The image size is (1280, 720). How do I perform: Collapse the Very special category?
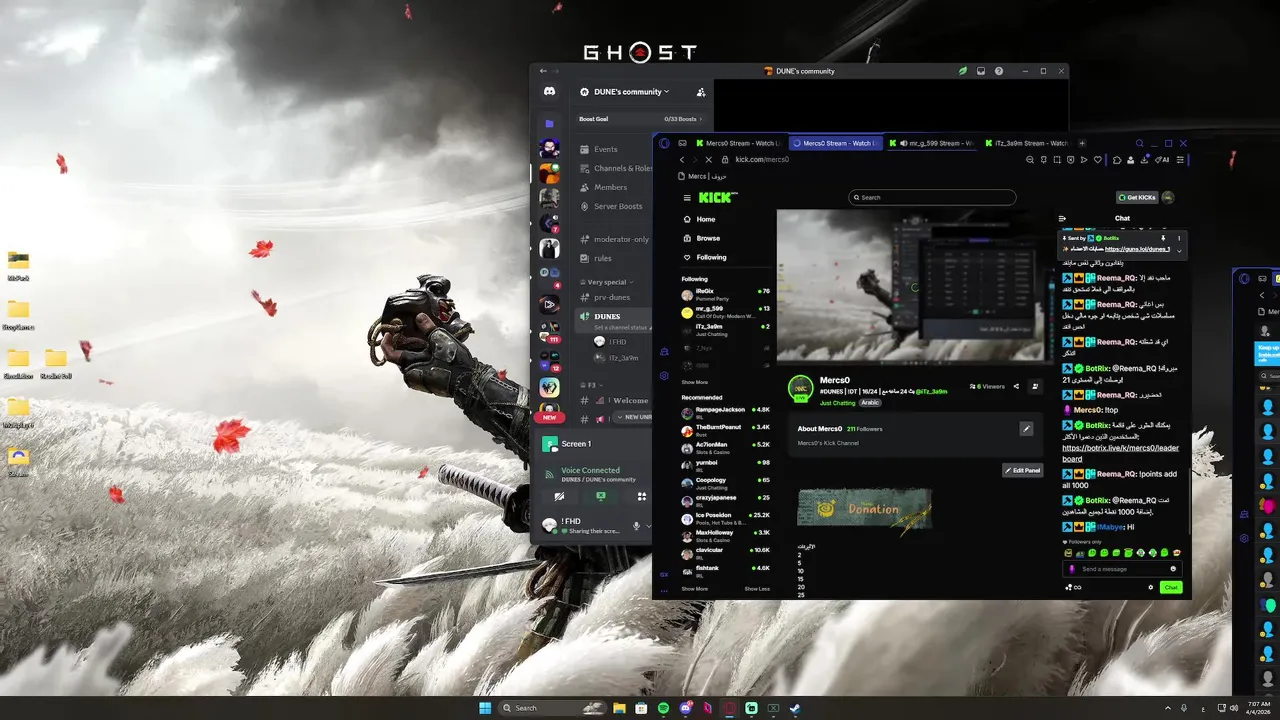605,282
